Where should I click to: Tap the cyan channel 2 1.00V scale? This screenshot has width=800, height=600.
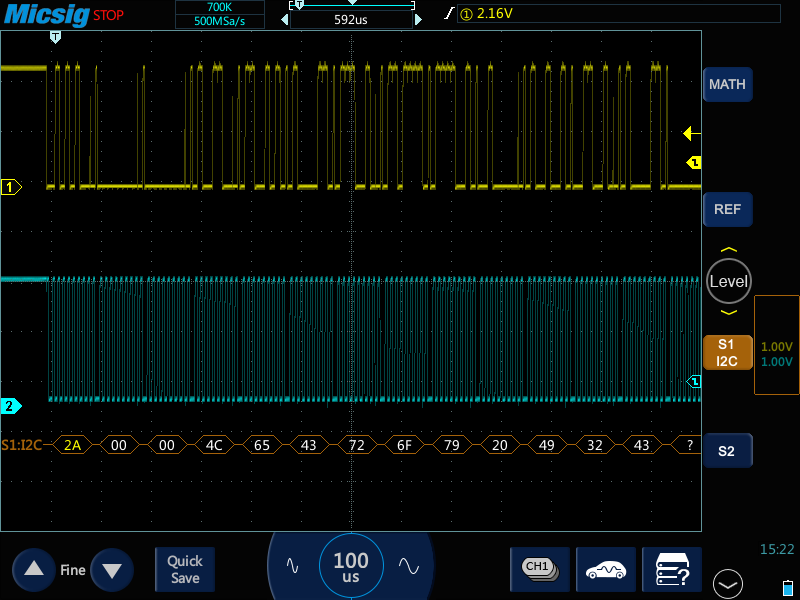click(777, 362)
